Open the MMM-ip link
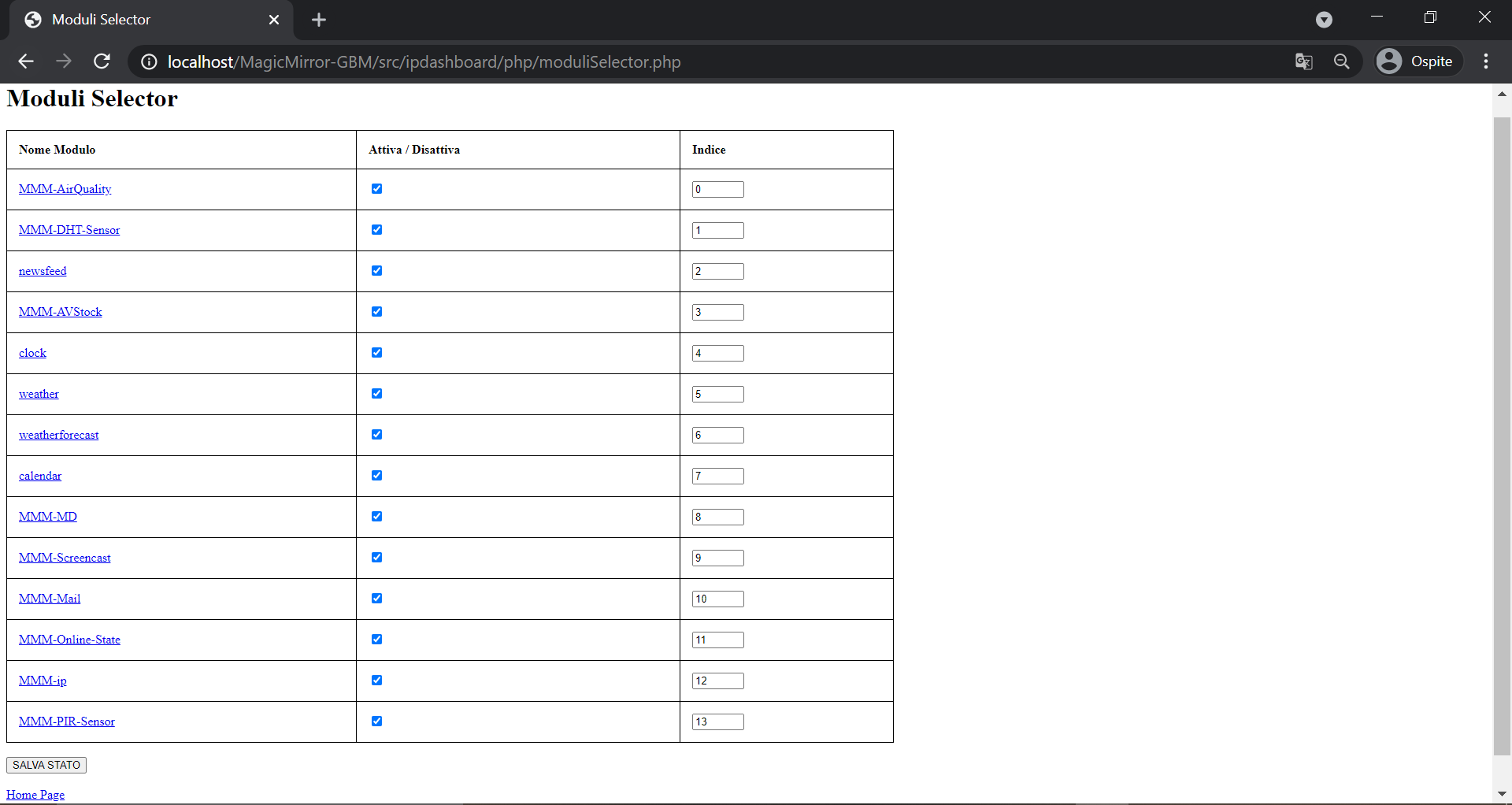Viewport: 1512px width, 805px height. [43, 681]
